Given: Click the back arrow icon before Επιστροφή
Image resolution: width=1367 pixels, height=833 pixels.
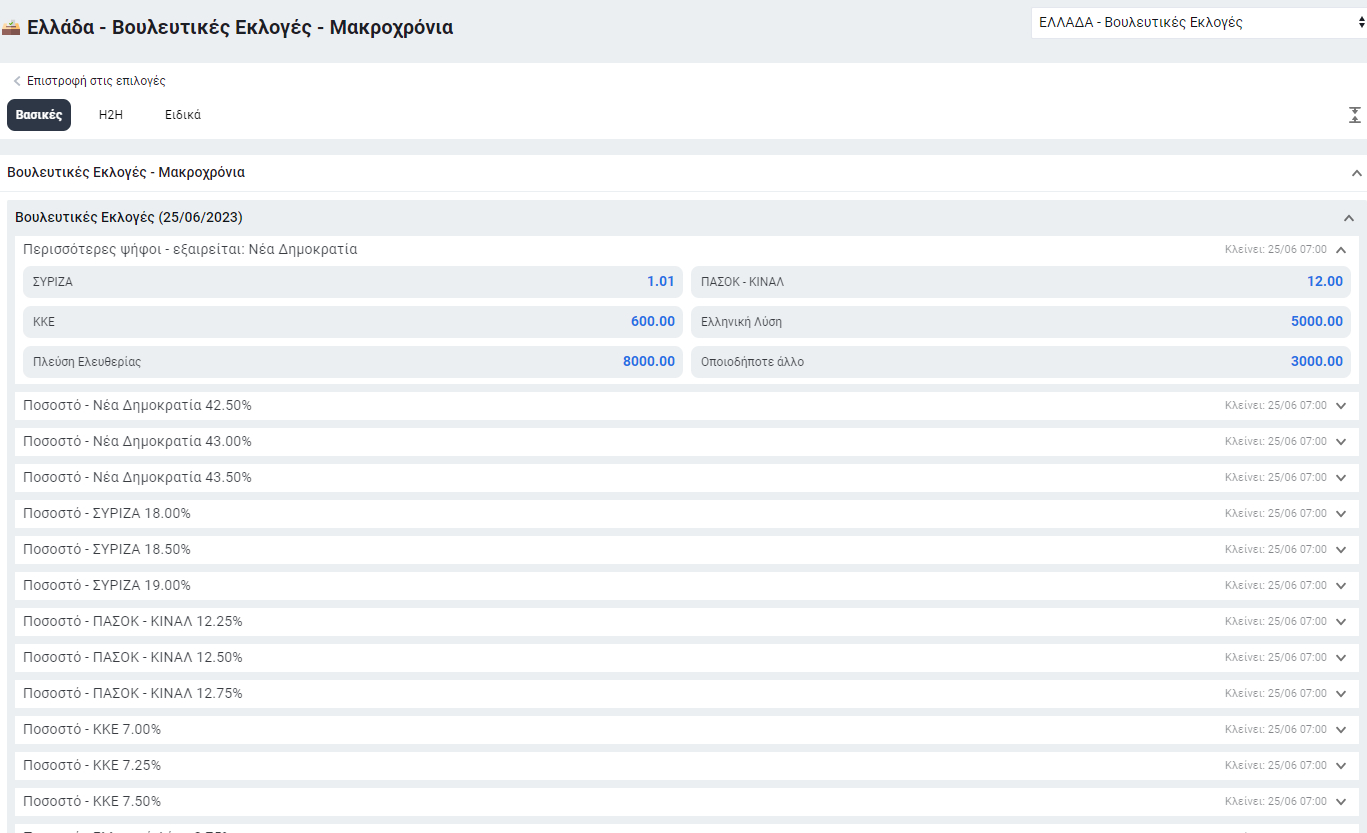Looking at the screenshot, I should tap(17, 81).
